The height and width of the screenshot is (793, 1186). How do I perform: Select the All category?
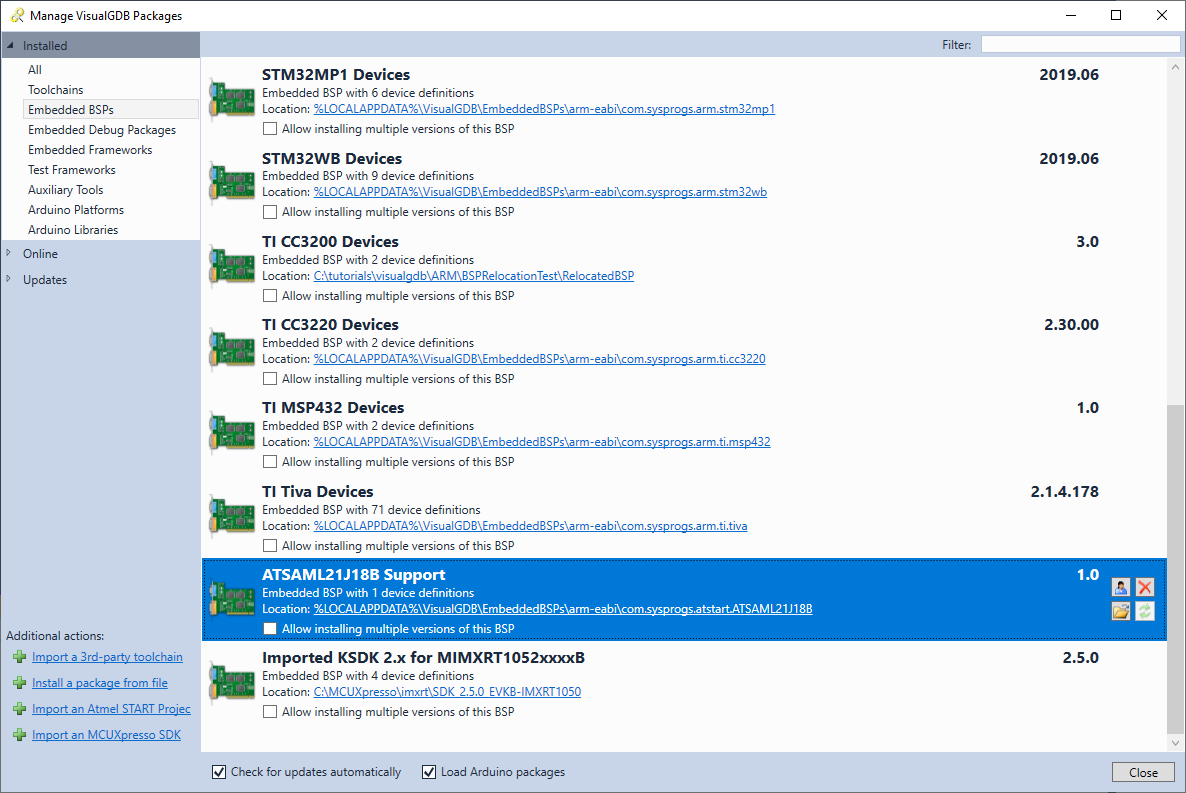coord(35,70)
